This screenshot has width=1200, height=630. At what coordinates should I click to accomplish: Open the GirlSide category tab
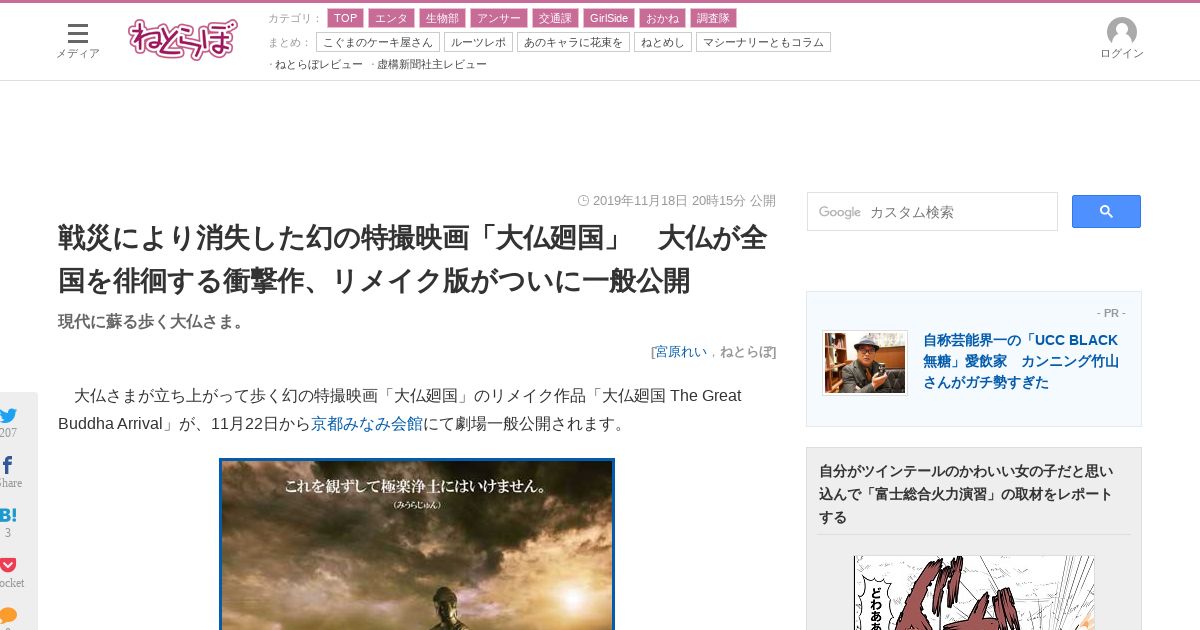[x=609, y=18]
